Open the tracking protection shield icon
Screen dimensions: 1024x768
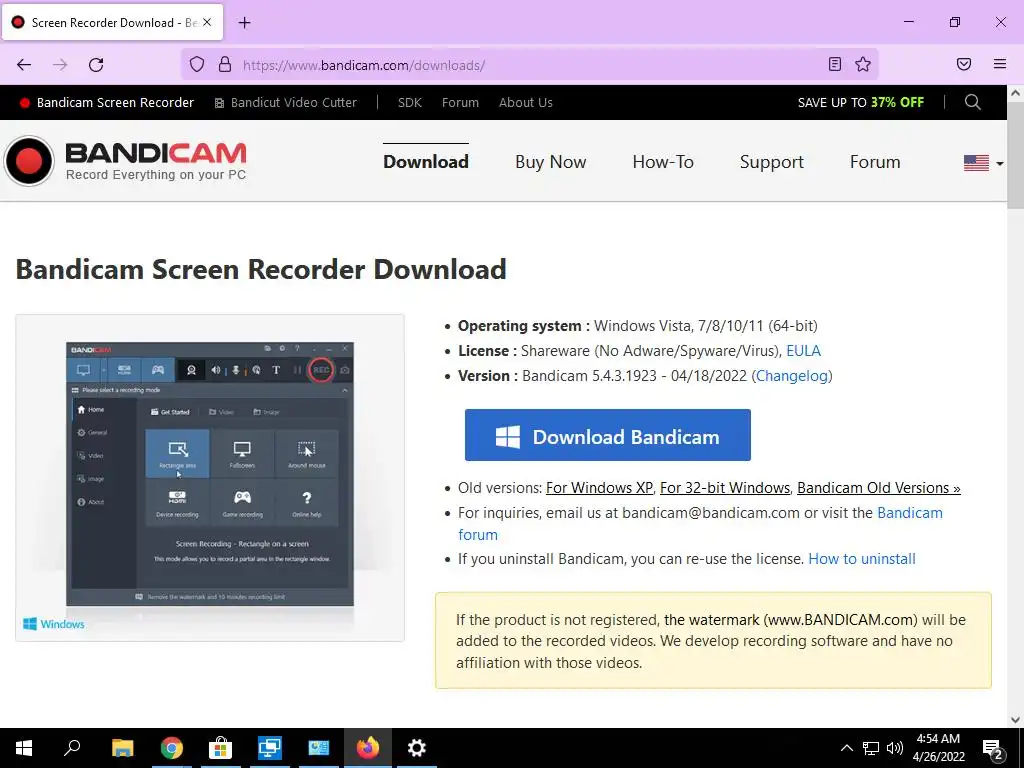click(197, 65)
